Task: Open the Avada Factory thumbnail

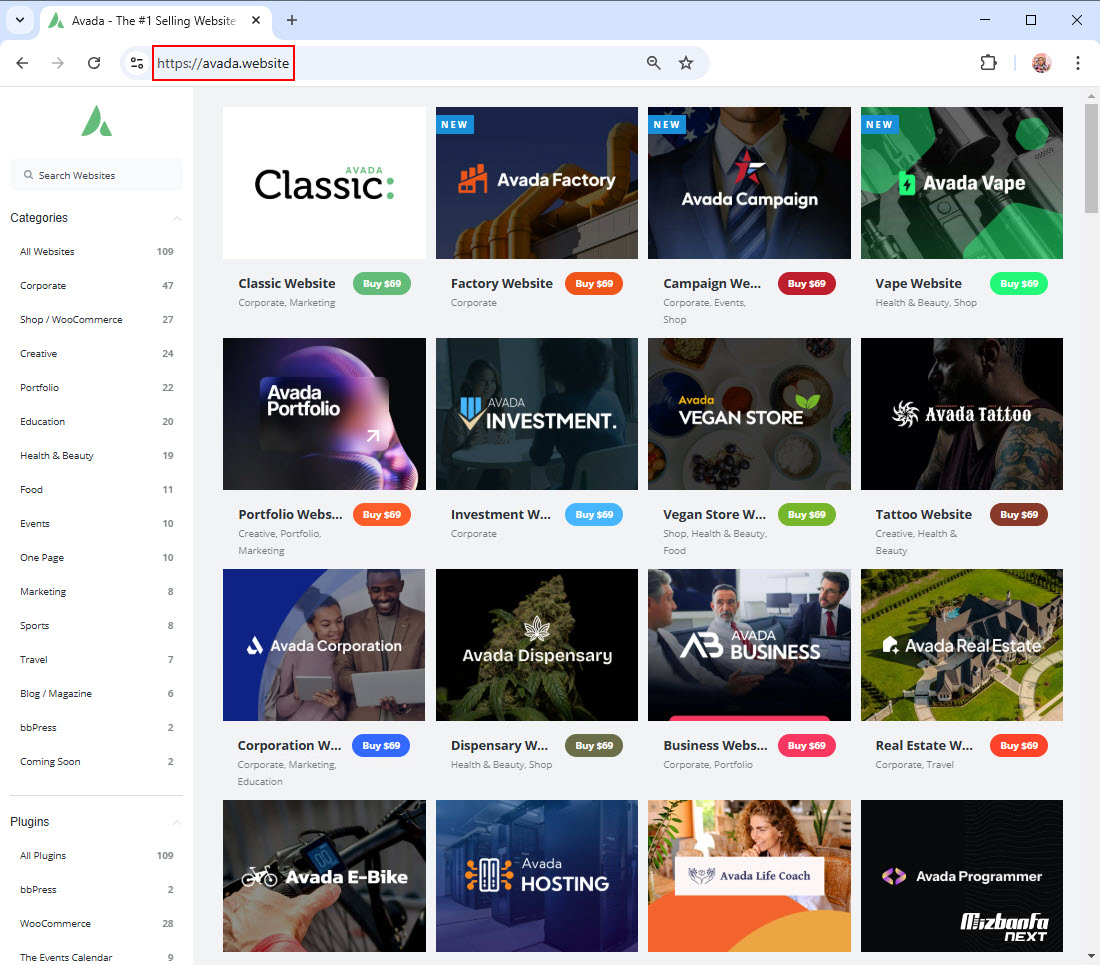Action: (x=537, y=183)
